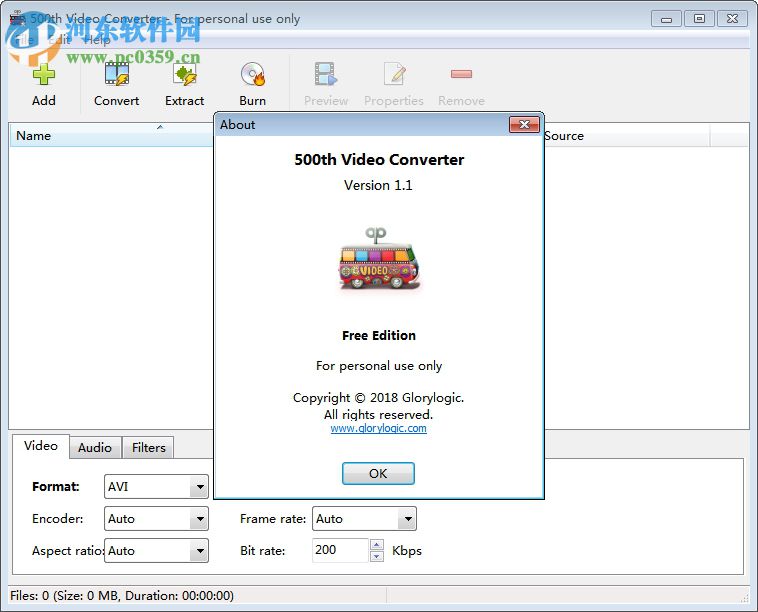Open the www.glorylogic.com link
Screen dimensions: 758x612
(x=379, y=428)
